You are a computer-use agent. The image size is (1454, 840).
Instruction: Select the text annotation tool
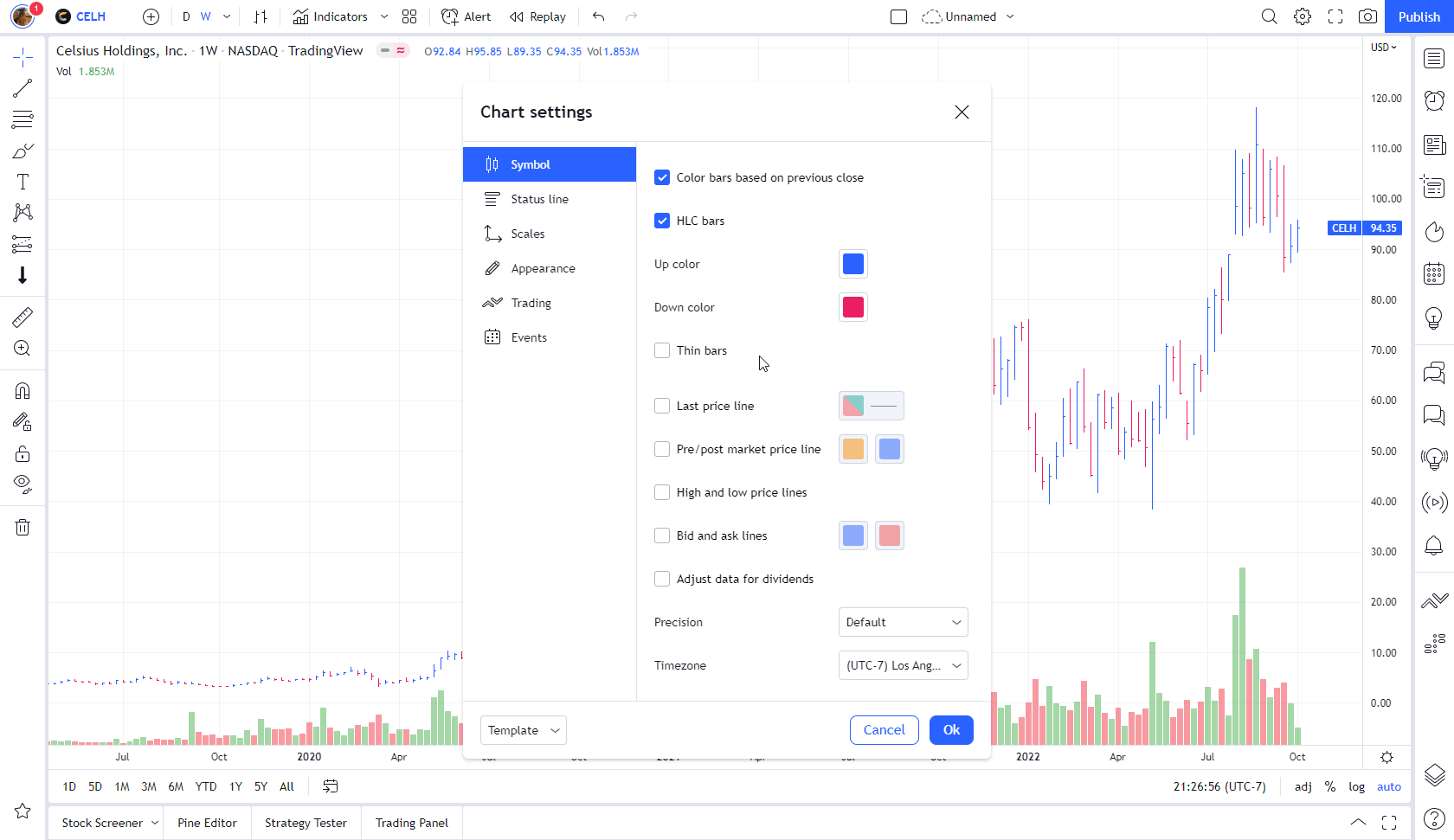pos(23,182)
